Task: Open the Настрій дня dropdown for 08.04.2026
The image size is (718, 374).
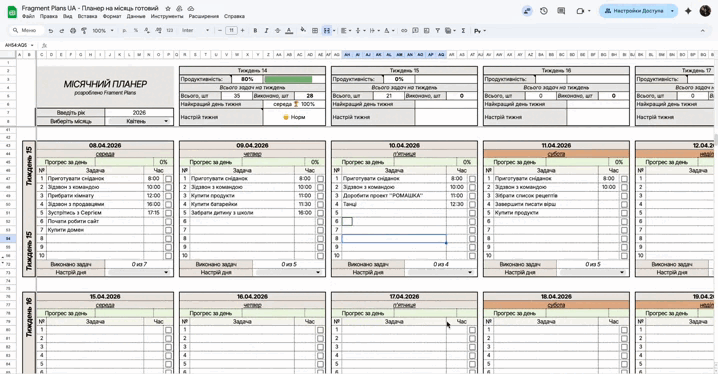Action: (x=166, y=272)
